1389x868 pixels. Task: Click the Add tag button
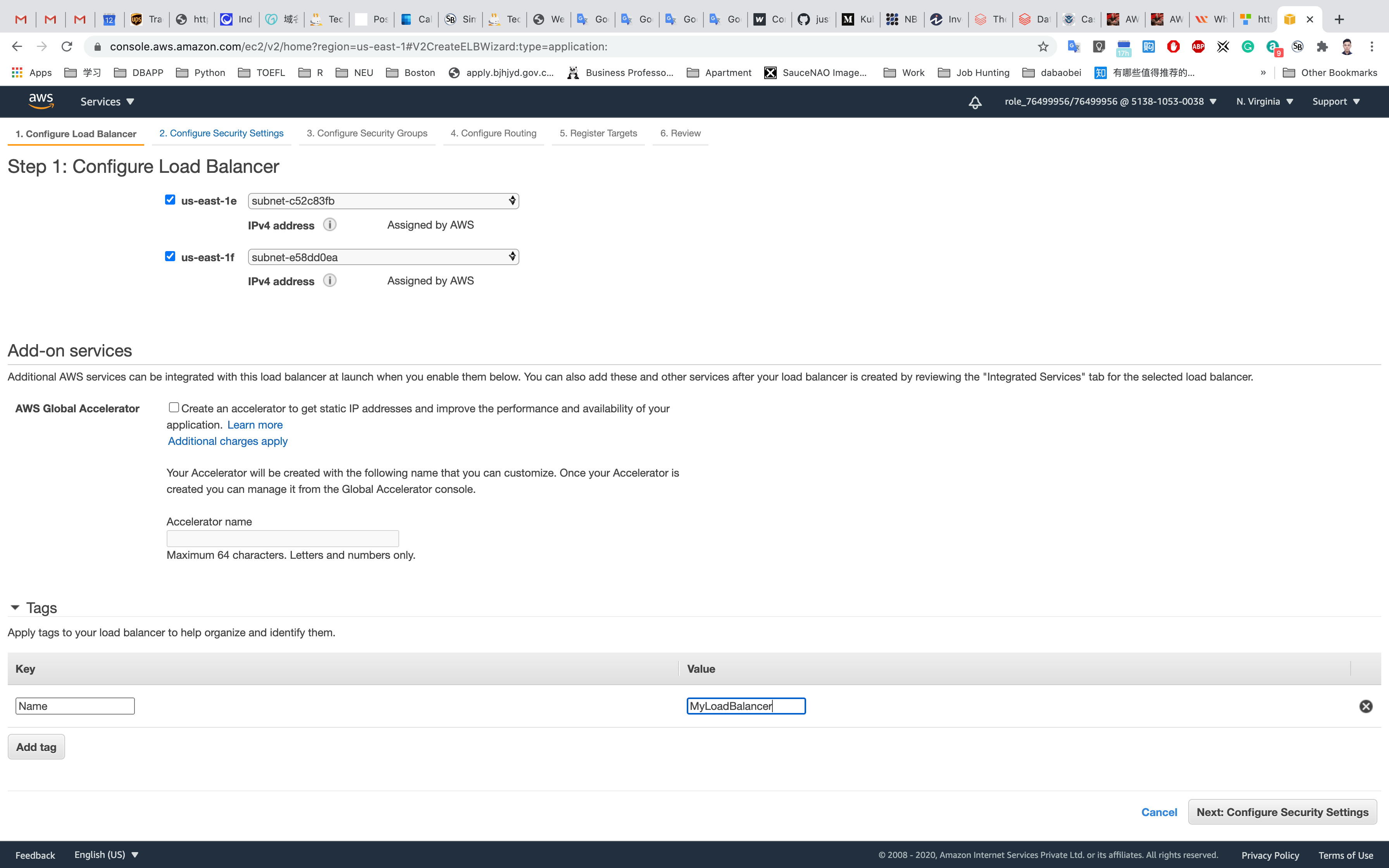pos(36,747)
